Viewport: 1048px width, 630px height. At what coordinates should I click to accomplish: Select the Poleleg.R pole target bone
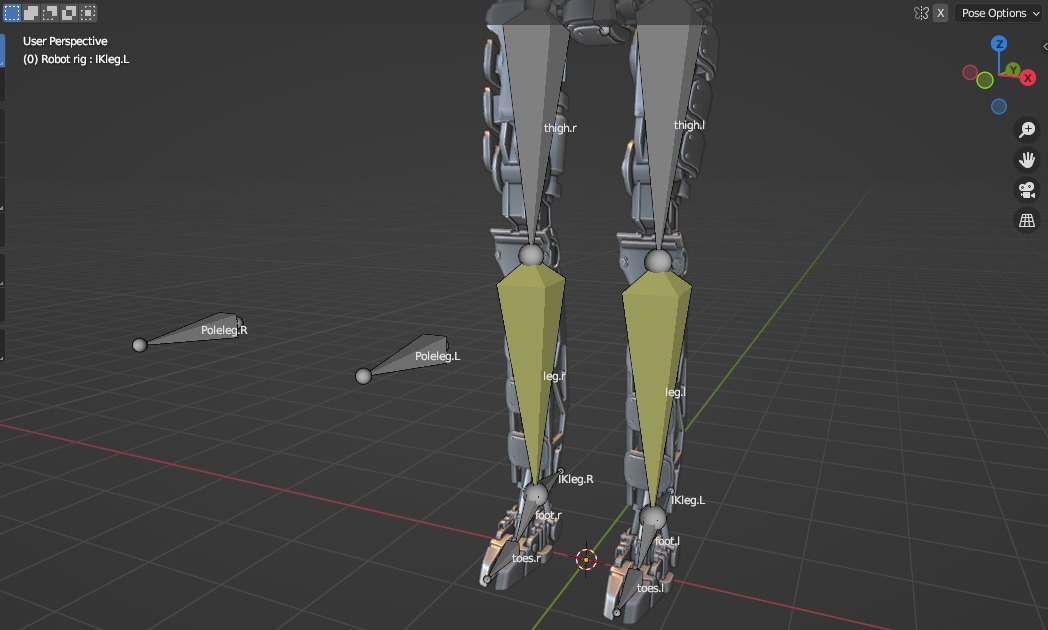(194, 329)
